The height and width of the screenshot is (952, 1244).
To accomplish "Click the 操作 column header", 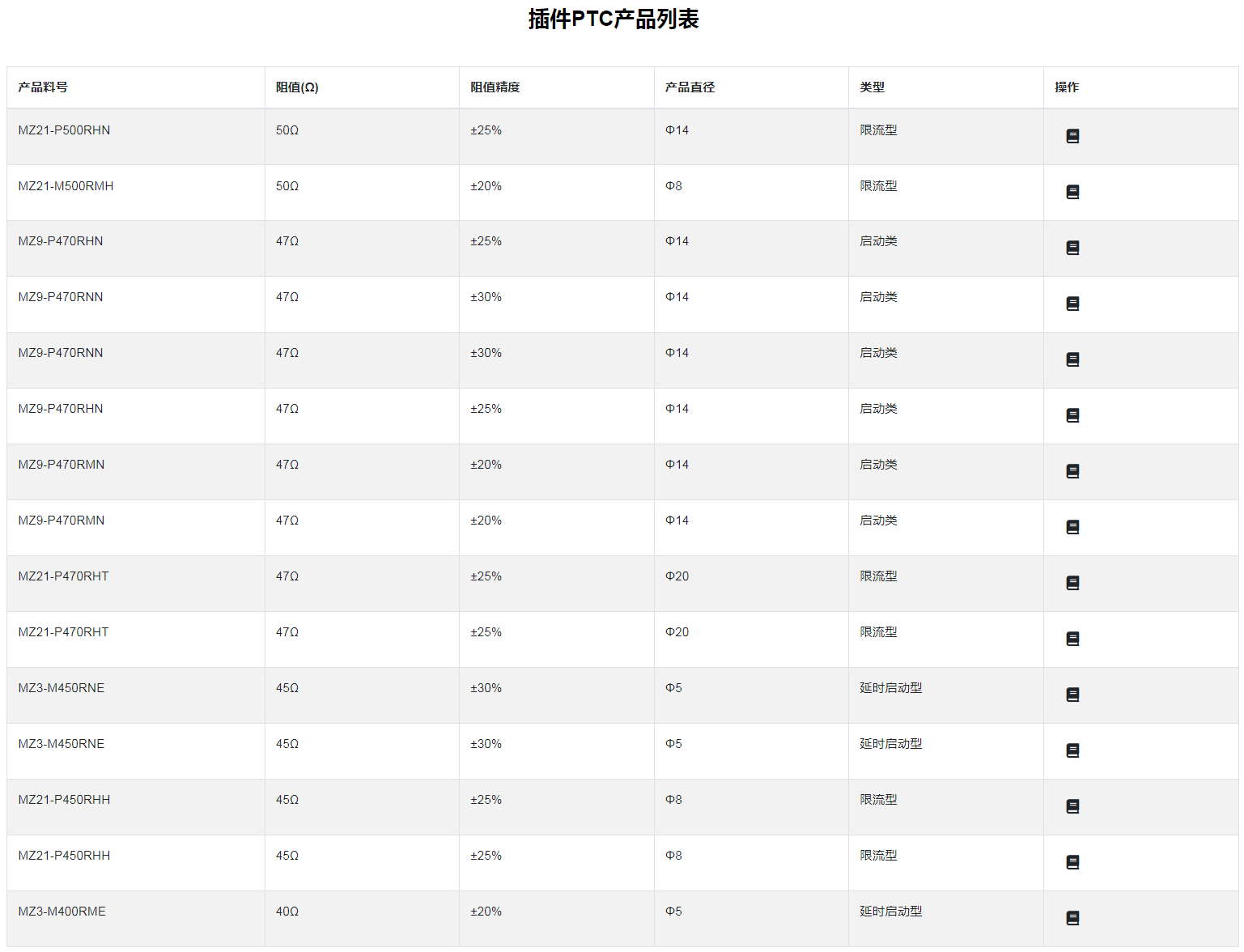I will (x=1067, y=87).
